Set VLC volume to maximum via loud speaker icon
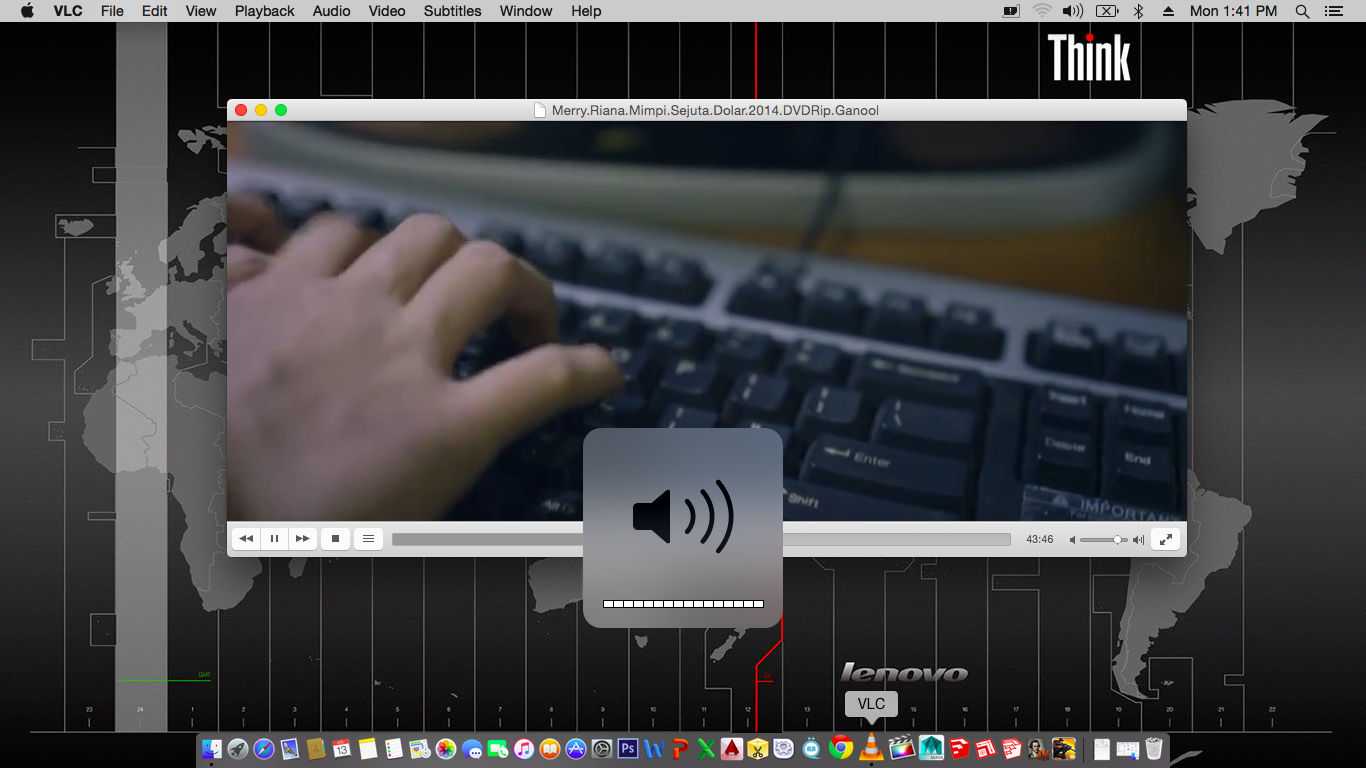This screenshot has height=768, width=1366. click(1138, 540)
